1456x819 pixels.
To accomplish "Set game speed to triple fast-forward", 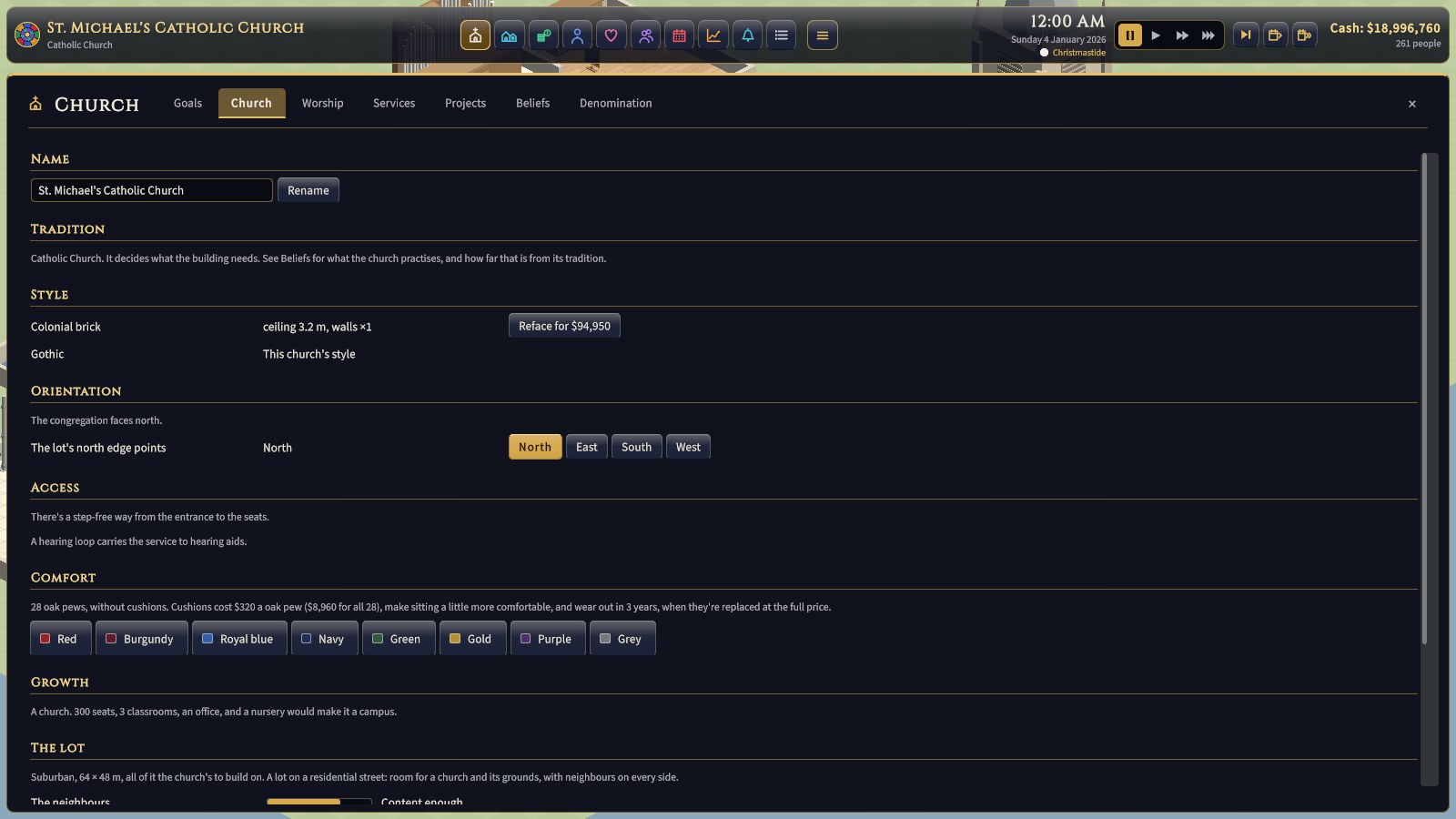I will [x=1208, y=35].
